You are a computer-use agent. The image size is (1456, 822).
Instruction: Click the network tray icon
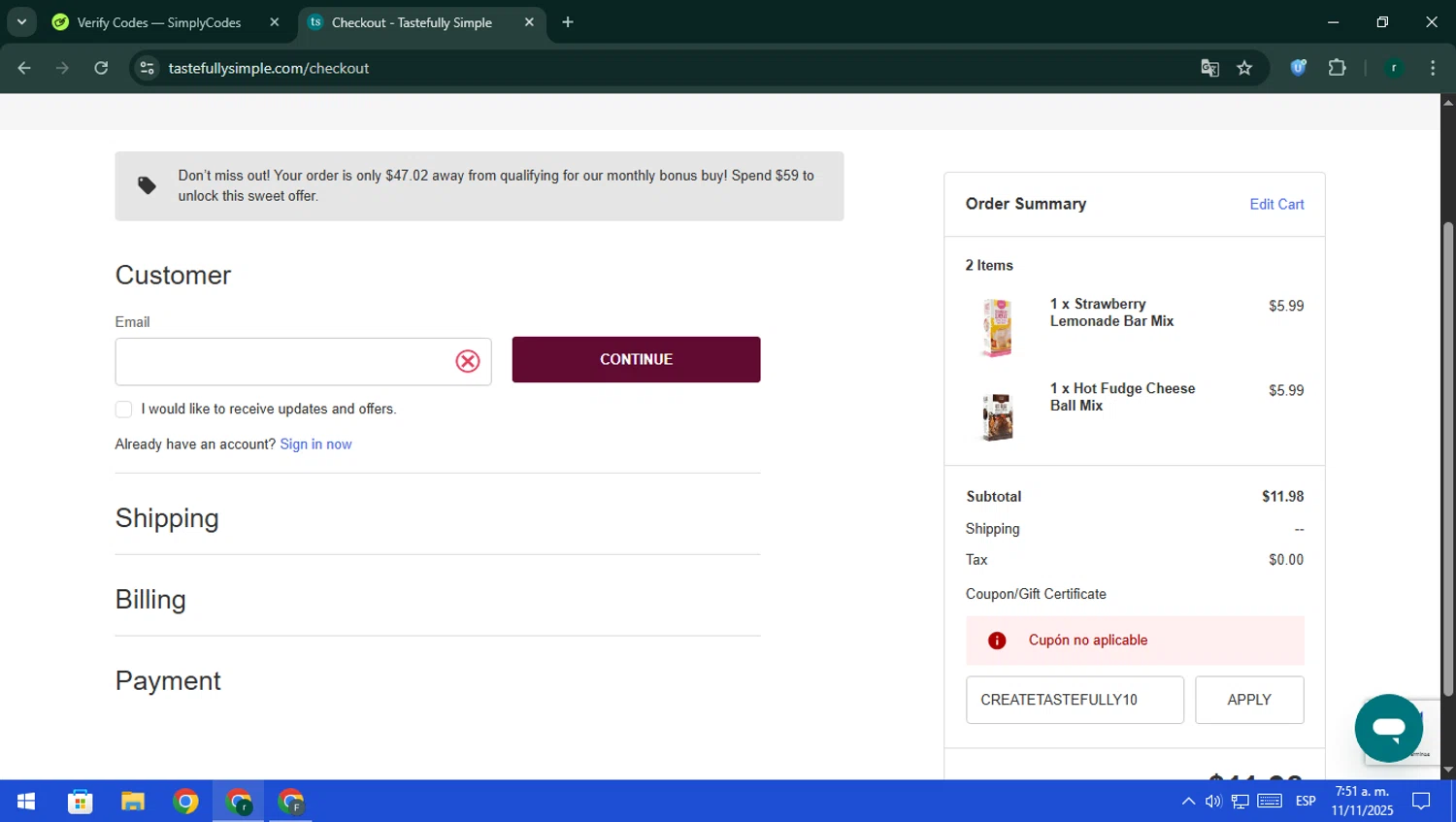pos(1241,802)
